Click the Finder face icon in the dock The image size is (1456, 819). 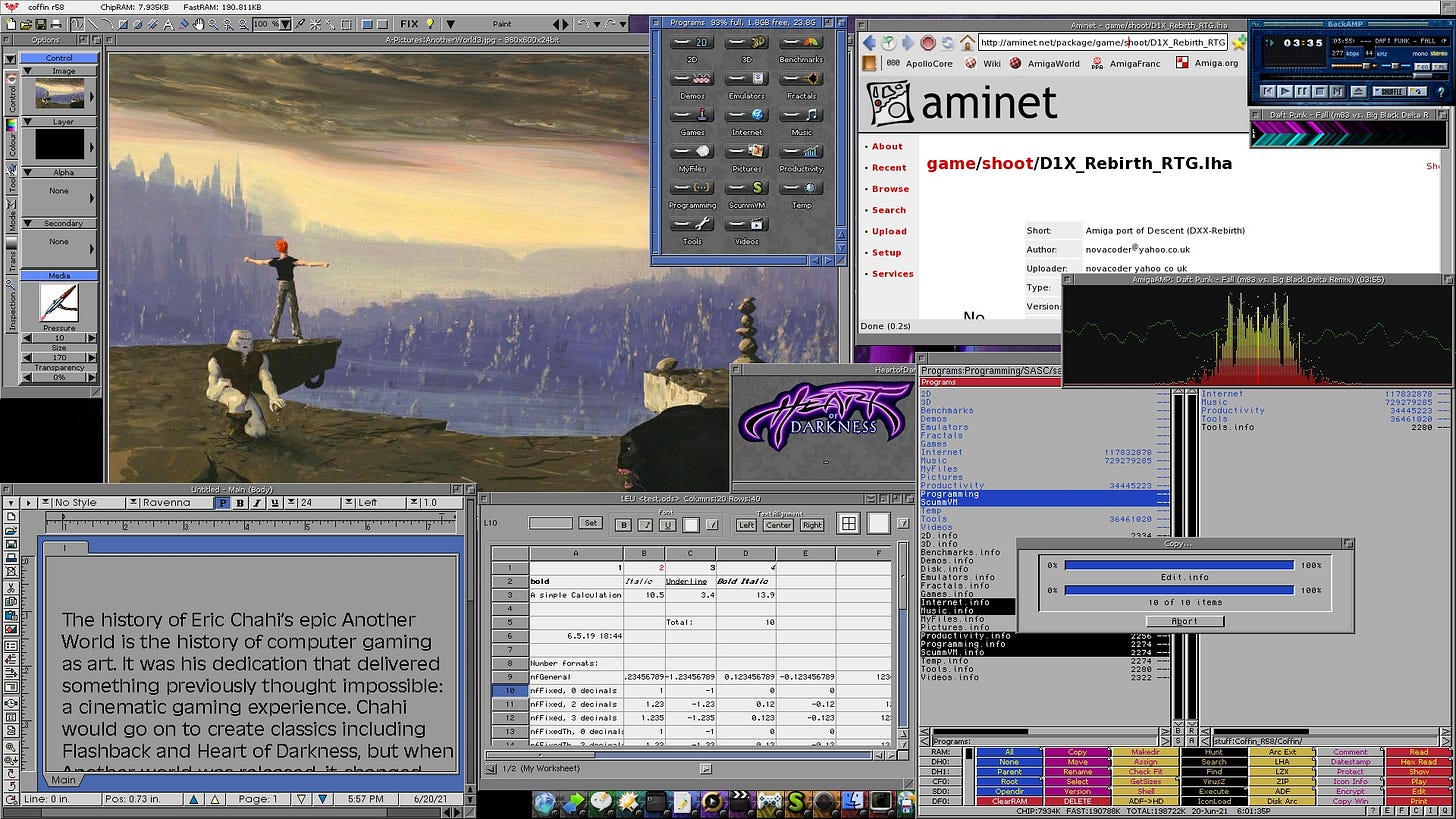click(852, 802)
